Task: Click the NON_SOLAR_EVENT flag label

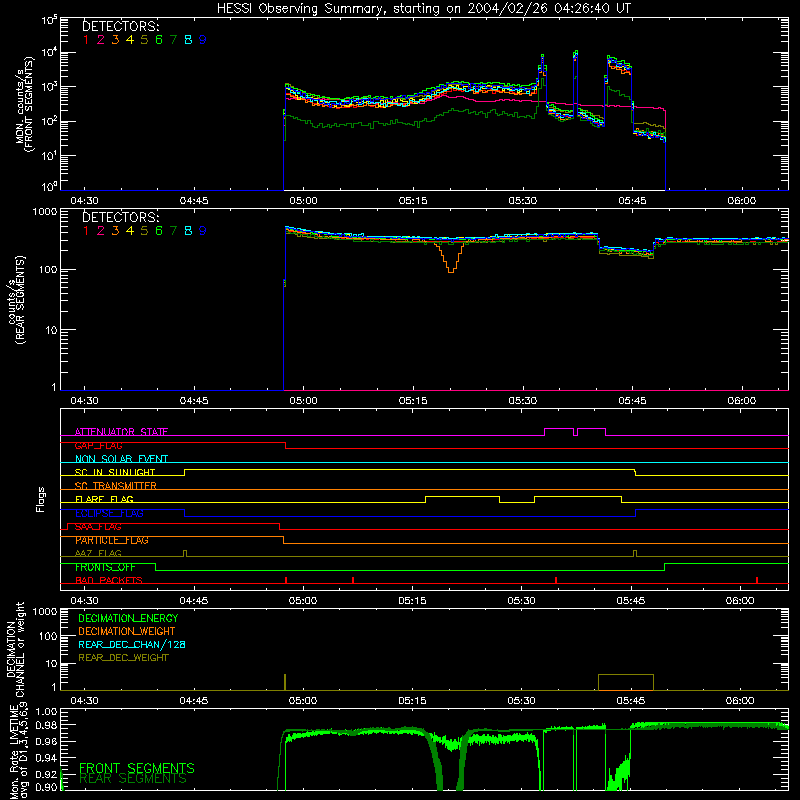Action: coord(121,459)
